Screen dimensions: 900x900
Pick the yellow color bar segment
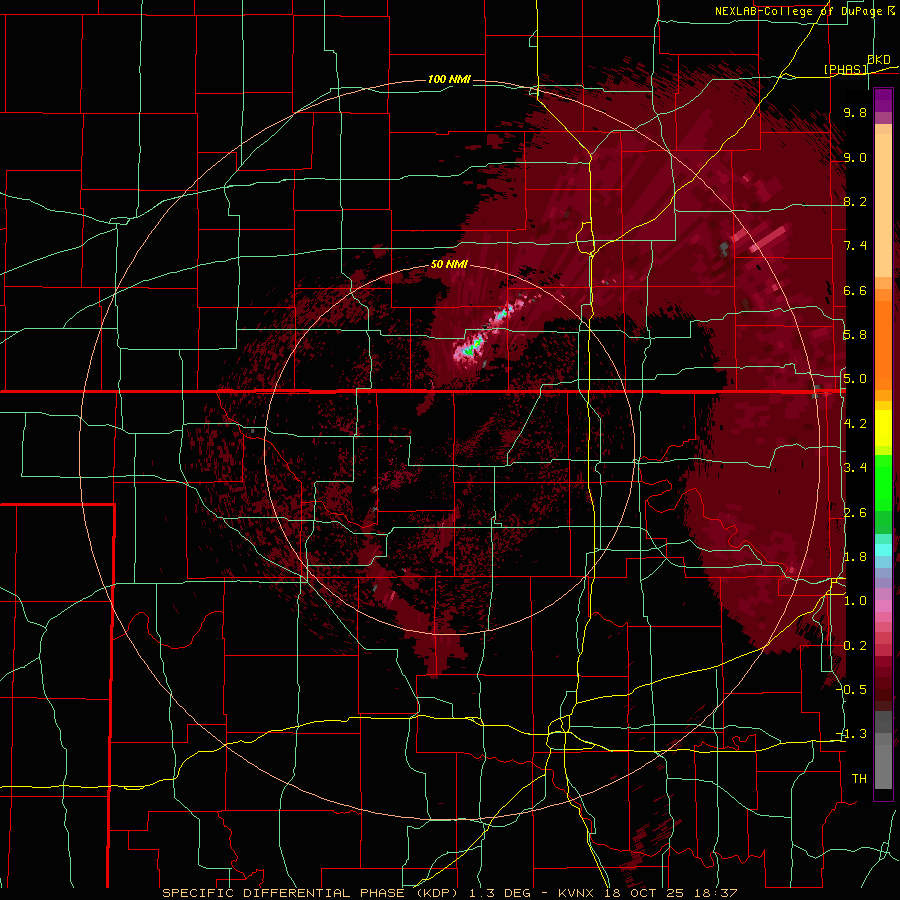click(883, 428)
